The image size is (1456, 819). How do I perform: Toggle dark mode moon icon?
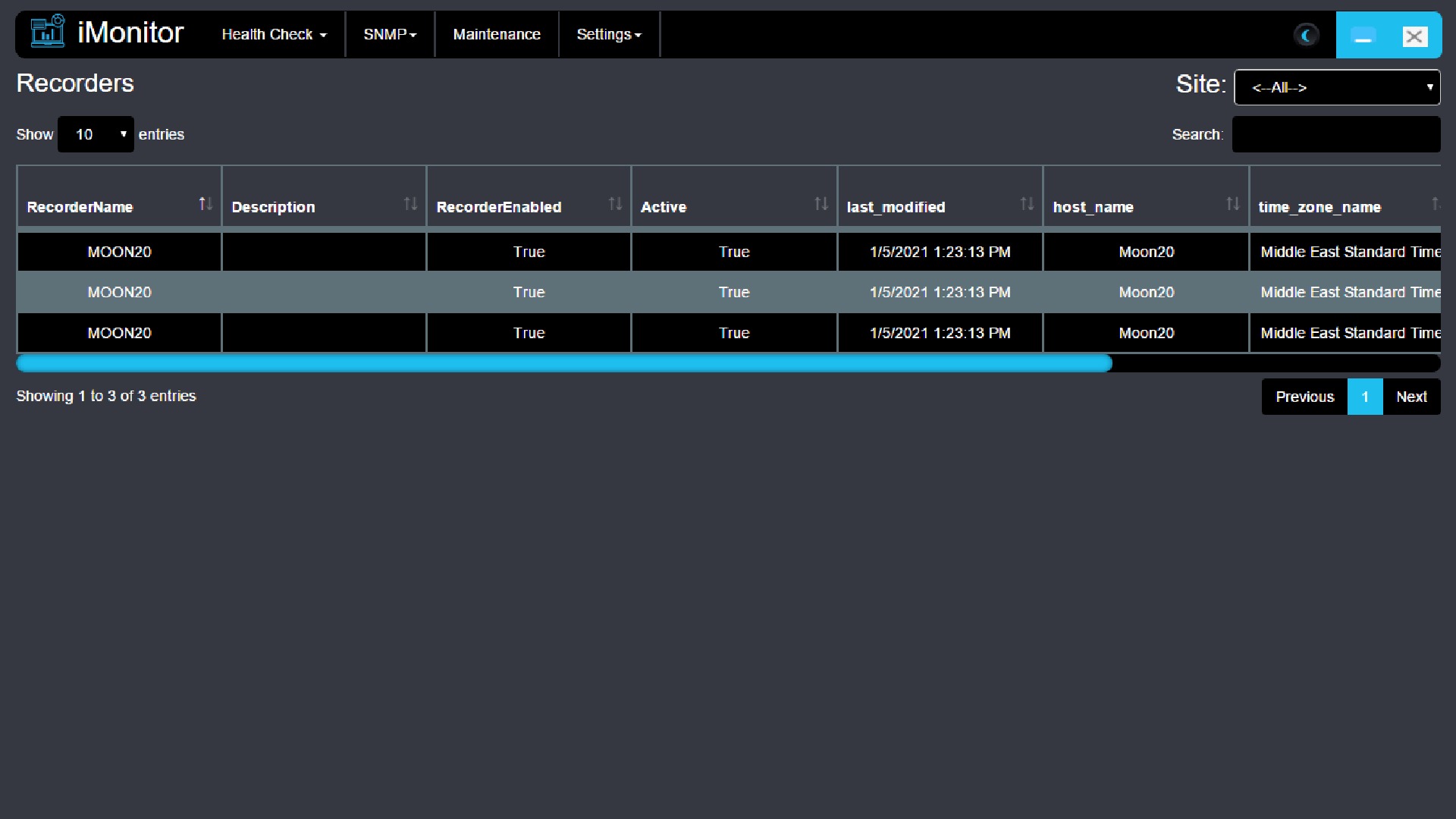1306,35
